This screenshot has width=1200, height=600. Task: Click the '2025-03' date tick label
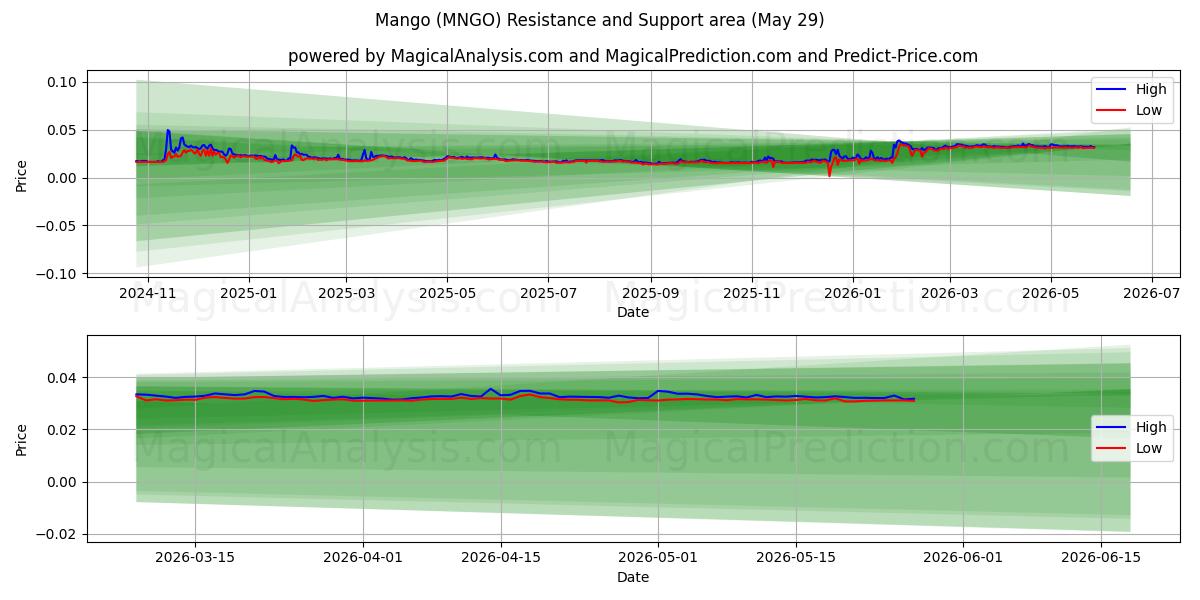346,293
